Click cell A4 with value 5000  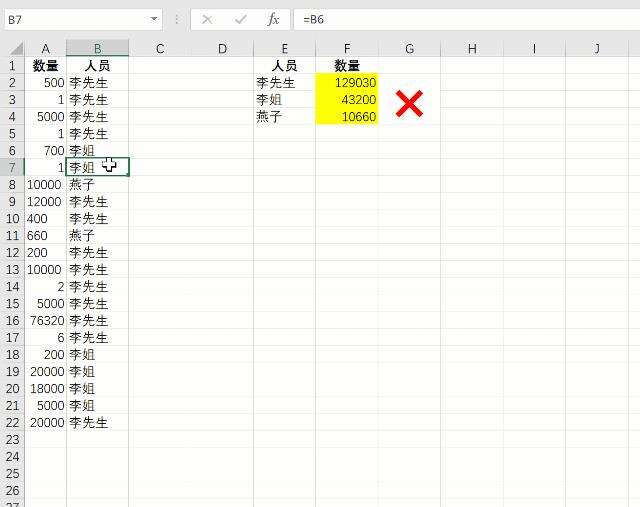[46, 116]
